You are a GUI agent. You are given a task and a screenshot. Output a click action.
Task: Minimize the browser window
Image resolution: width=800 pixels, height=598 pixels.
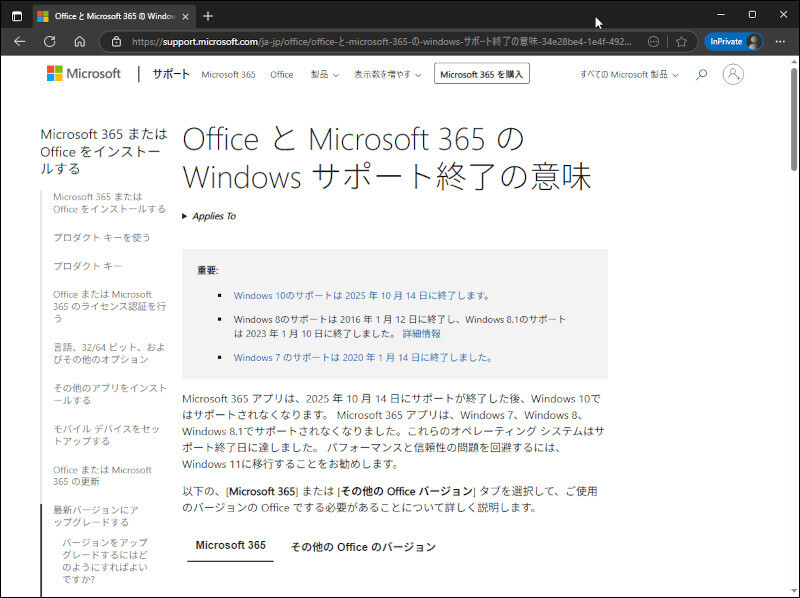[x=721, y=15]
